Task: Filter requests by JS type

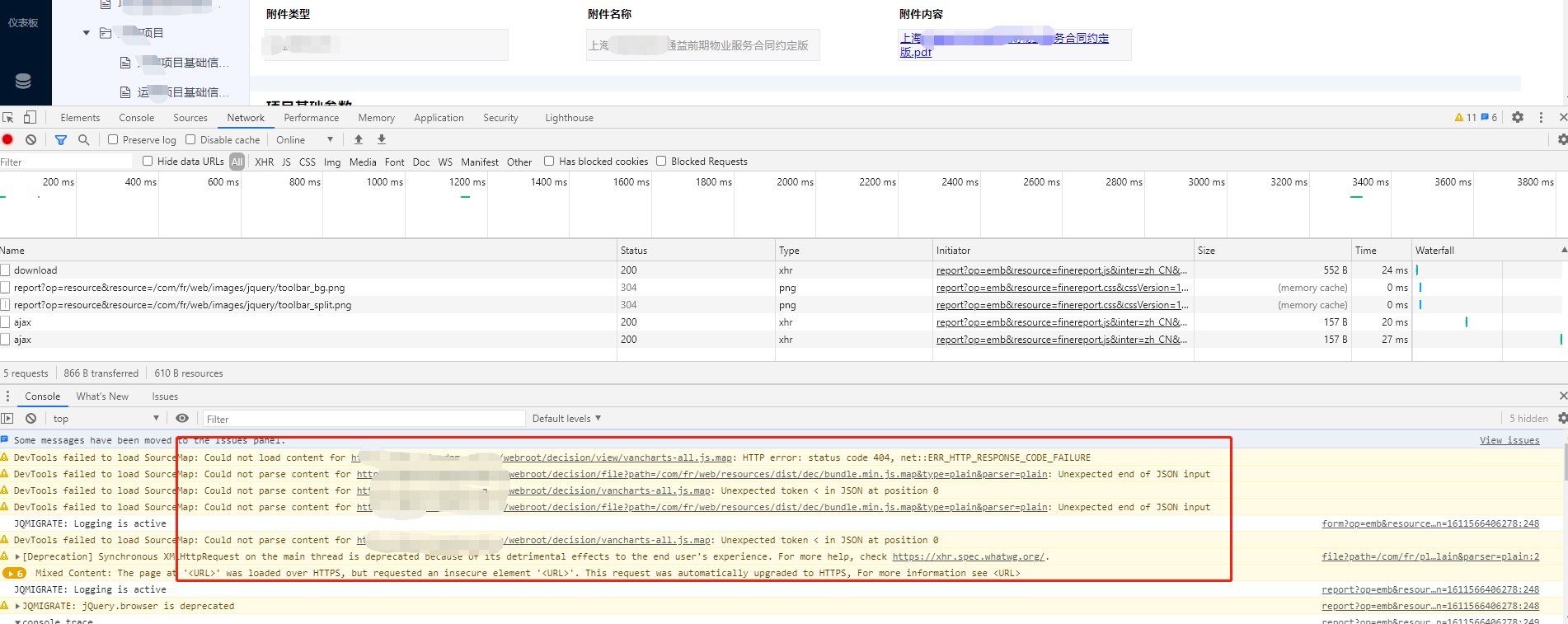Action: pos(286,162)
